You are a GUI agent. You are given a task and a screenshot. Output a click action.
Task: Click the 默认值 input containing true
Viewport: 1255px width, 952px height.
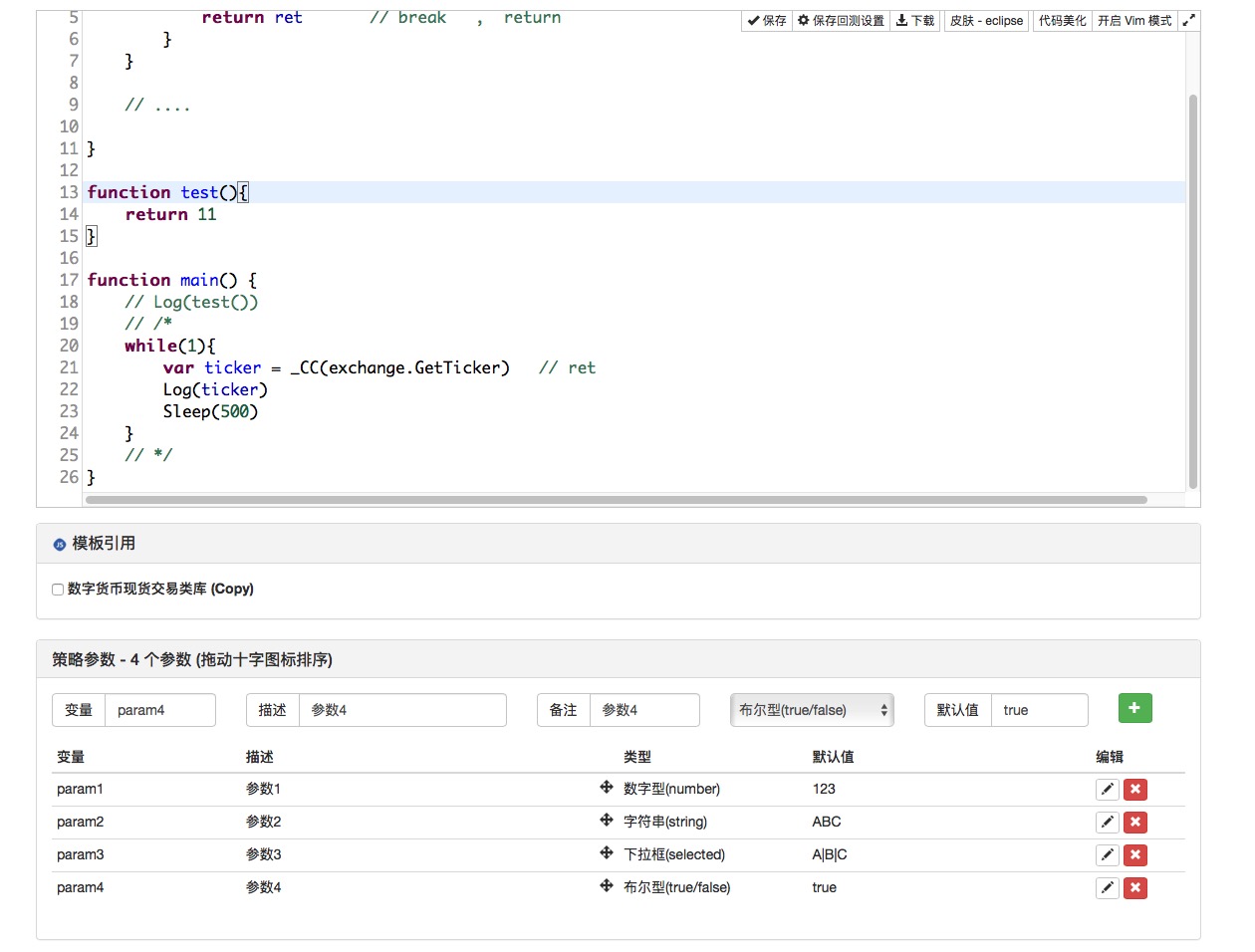[1040, 710]
